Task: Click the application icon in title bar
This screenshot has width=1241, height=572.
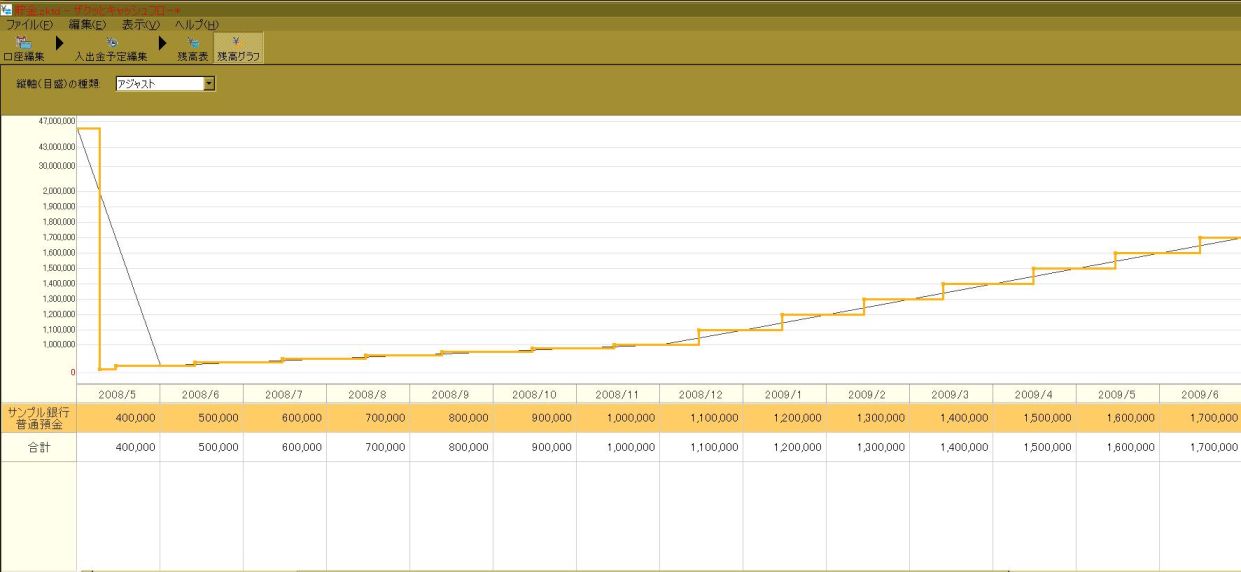Action: point(7,8)
